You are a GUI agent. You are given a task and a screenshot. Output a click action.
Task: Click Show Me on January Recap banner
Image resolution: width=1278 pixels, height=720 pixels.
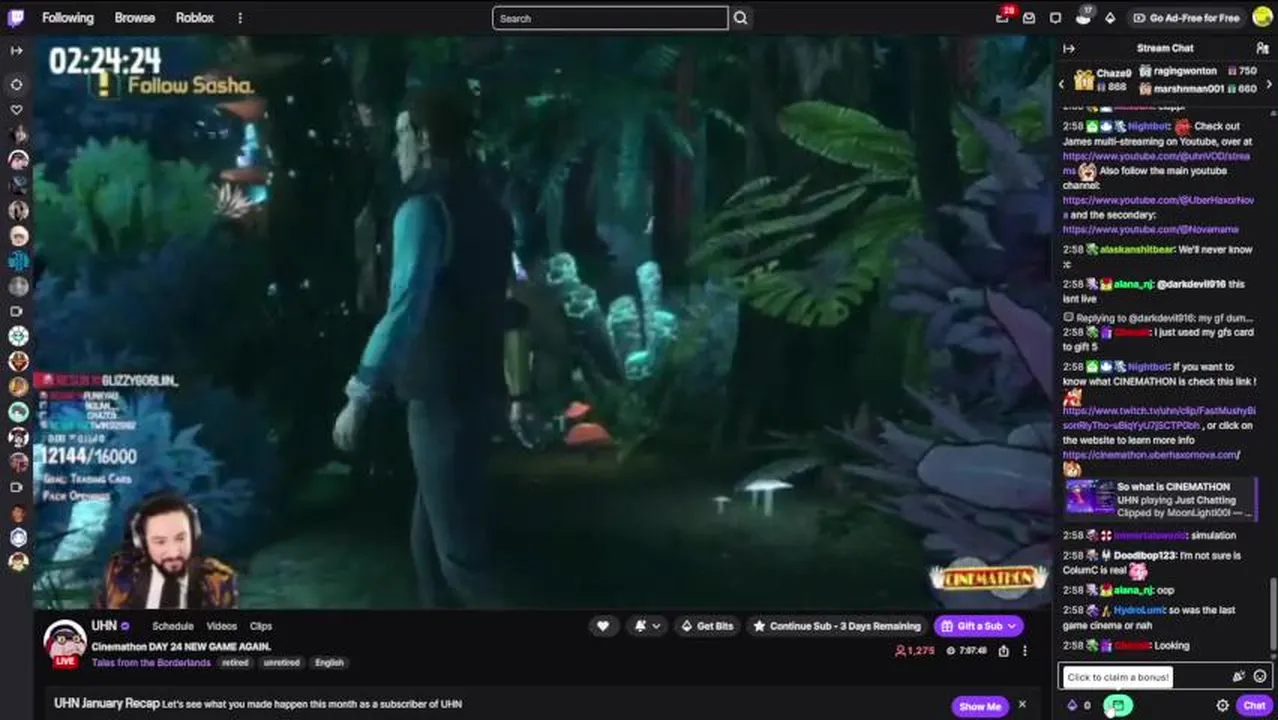979,706
